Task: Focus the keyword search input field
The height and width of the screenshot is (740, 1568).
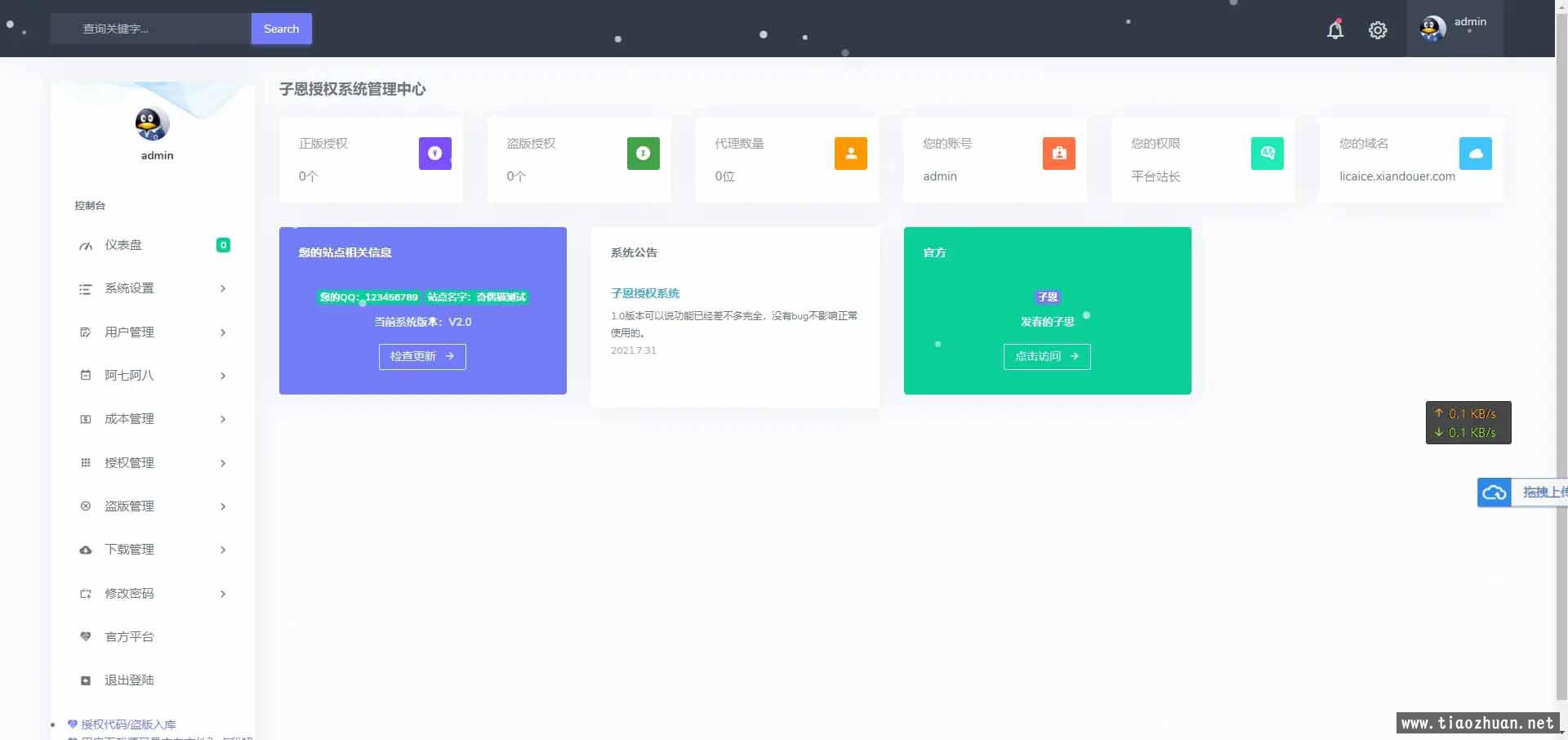Action: coord(151,29)
